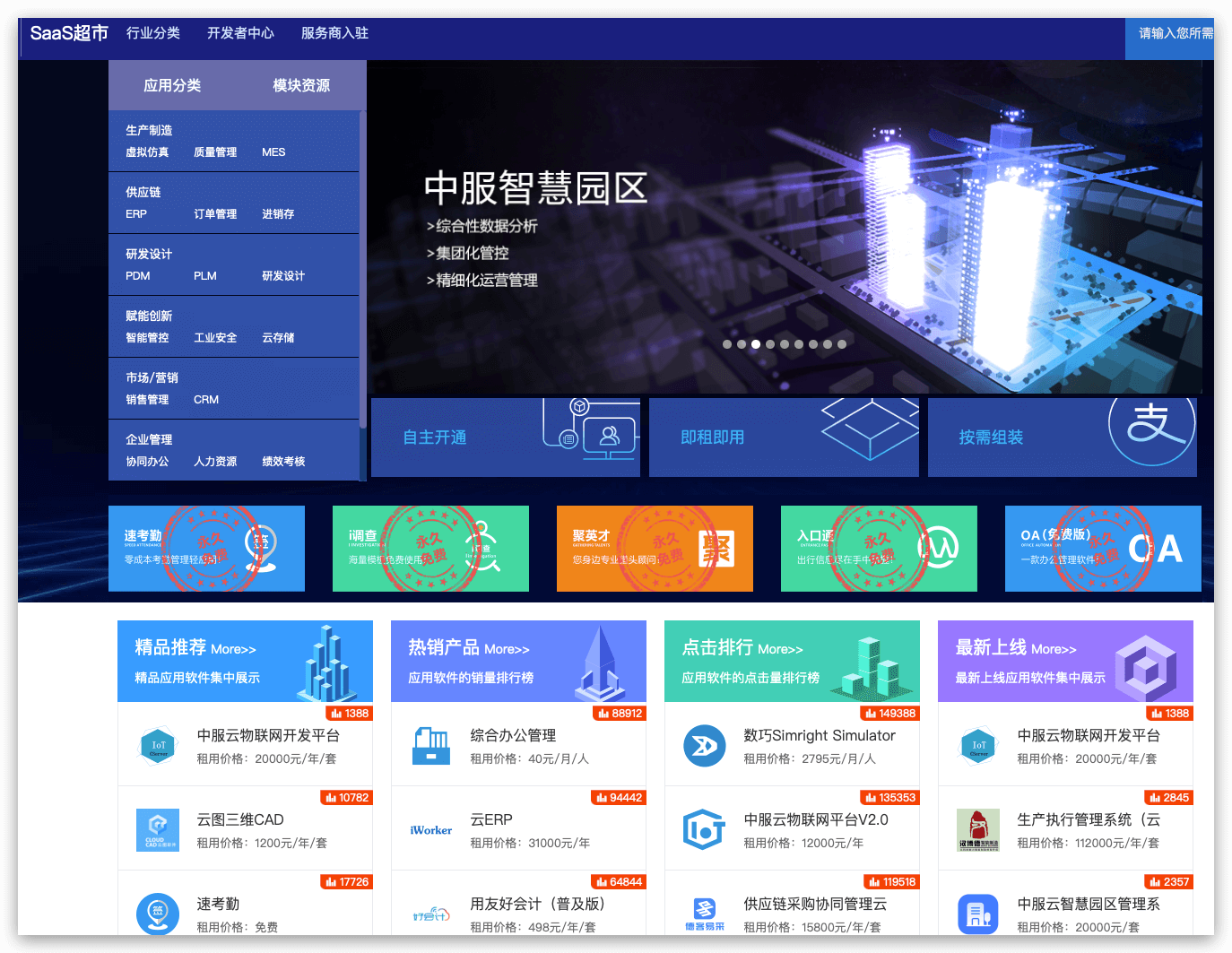The image size is (1232, 953).
Task: Open 行业分类 in top navigation
Action: 153,33
